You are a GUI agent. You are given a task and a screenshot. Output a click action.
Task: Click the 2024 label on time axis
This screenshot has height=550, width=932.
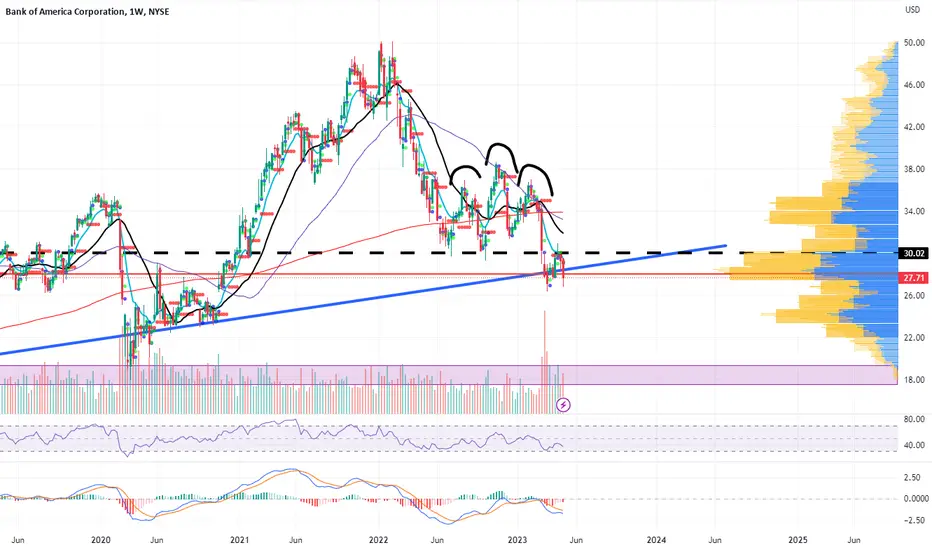point(656,540)
